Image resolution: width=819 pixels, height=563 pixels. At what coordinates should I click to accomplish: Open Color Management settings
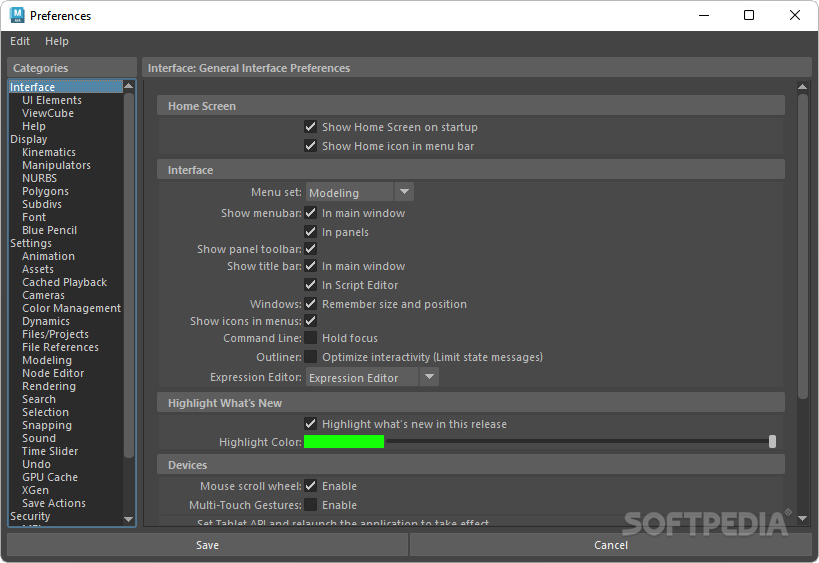71,308
